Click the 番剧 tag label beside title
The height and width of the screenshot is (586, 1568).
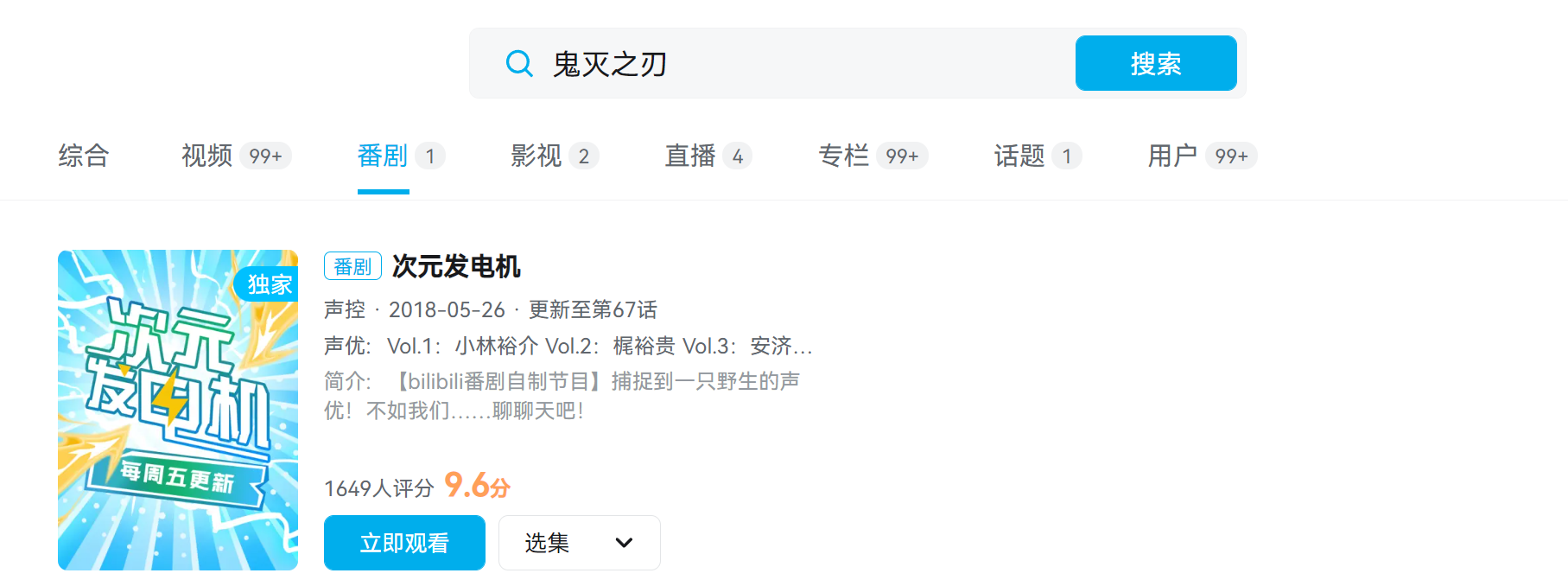point(352,266)
